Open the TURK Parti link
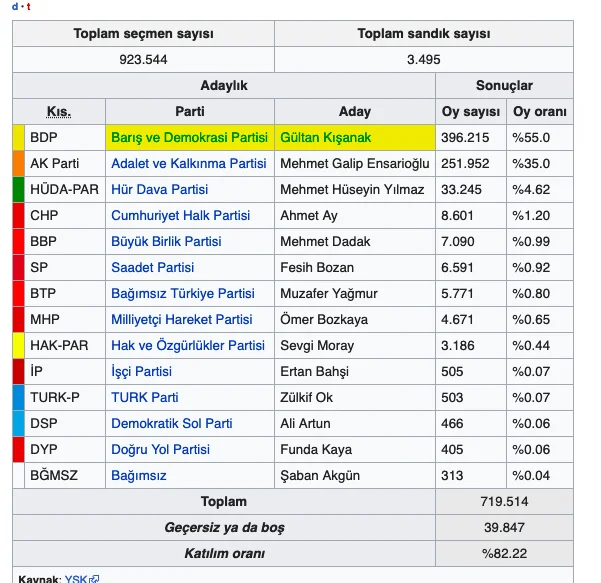601x583 pixels. [x=145, y=397]
